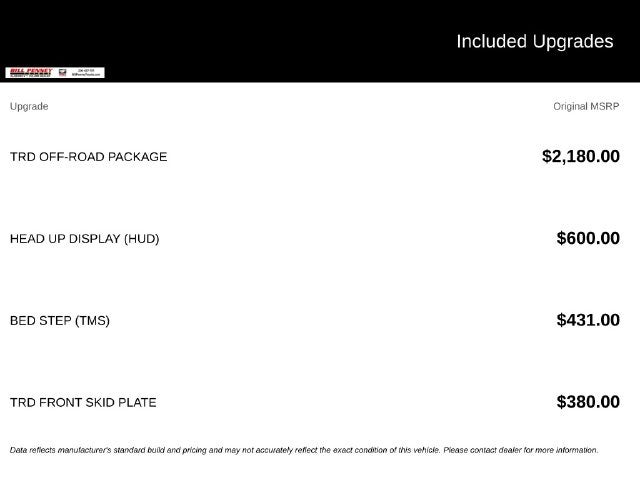Click the $2,180.00 price
The height and width of the screenshot is (480, 640).
pos(581,156)
